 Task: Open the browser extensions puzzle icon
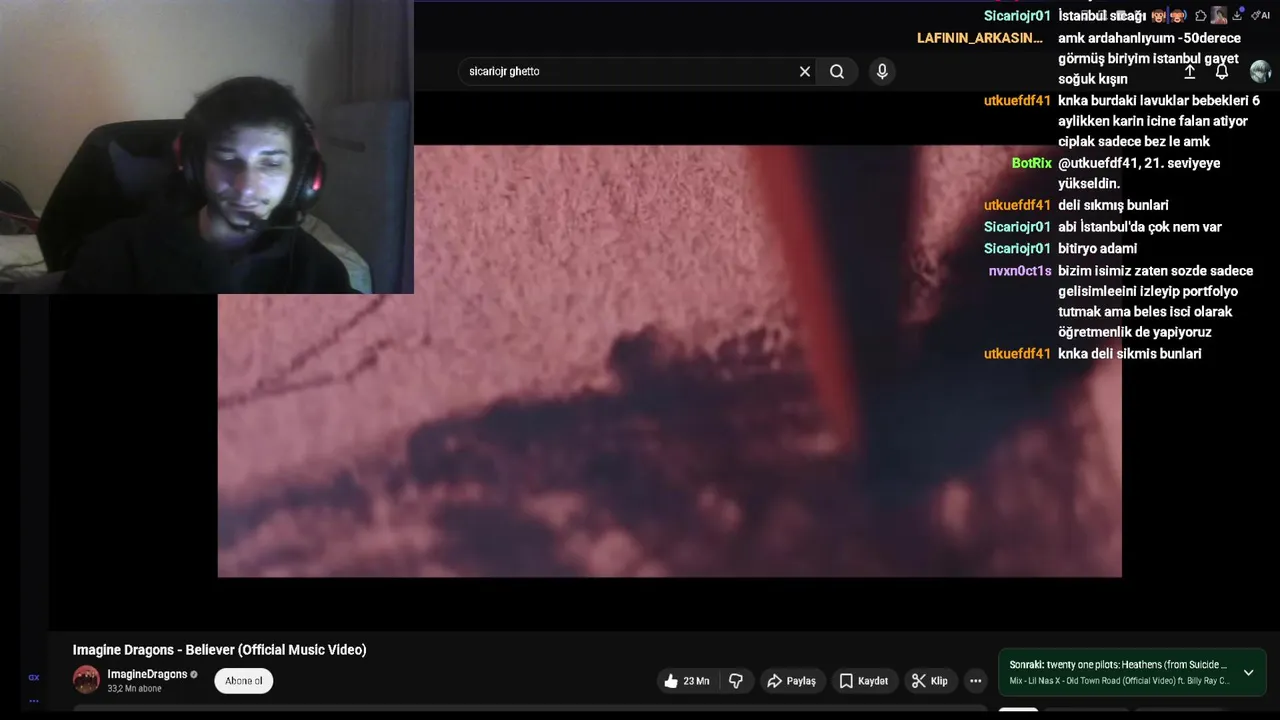[1201, 15]
